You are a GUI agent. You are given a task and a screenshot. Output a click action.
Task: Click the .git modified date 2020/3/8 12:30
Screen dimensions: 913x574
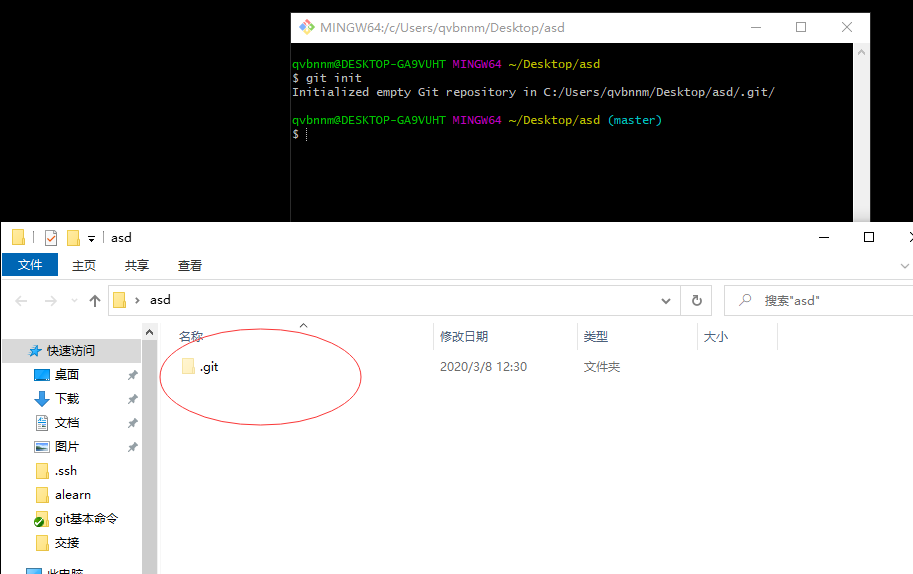point(483,367)
